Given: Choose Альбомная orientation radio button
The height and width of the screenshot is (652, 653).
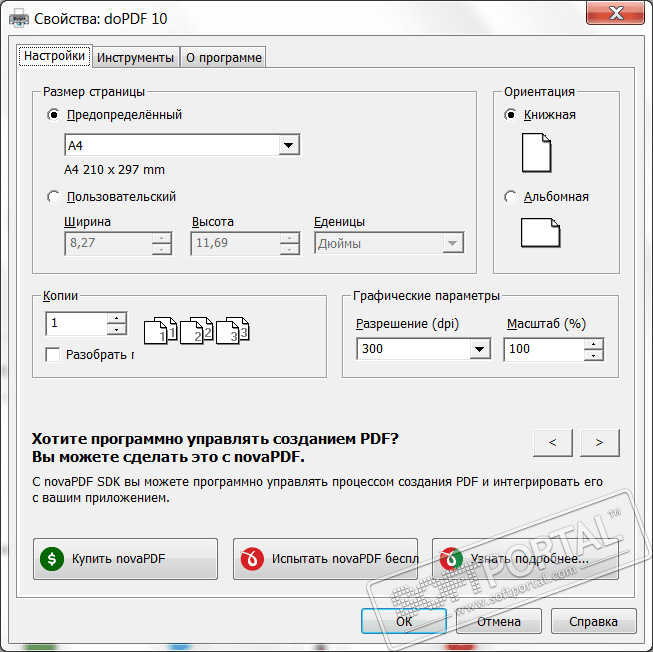Looking at the screenshot, I should [510, 197].
